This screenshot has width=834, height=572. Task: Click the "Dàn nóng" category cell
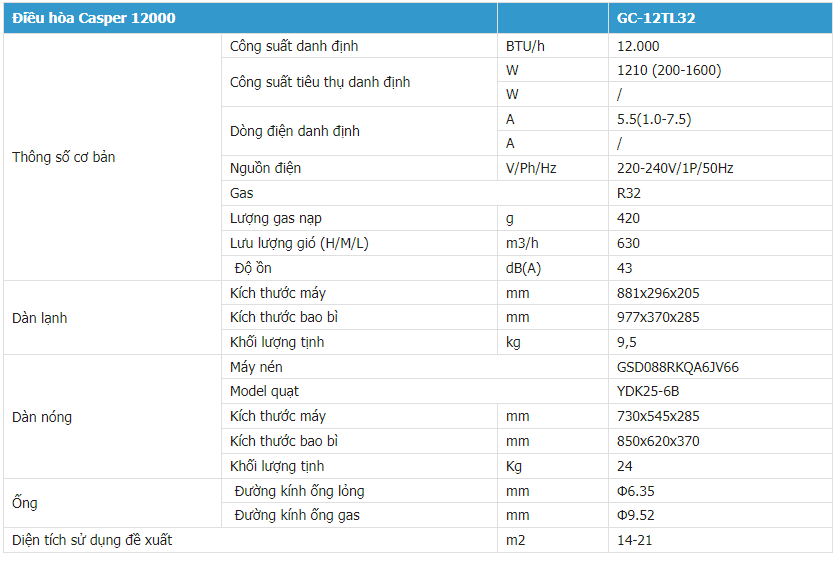pyautogui.click(x=42, y=416)
